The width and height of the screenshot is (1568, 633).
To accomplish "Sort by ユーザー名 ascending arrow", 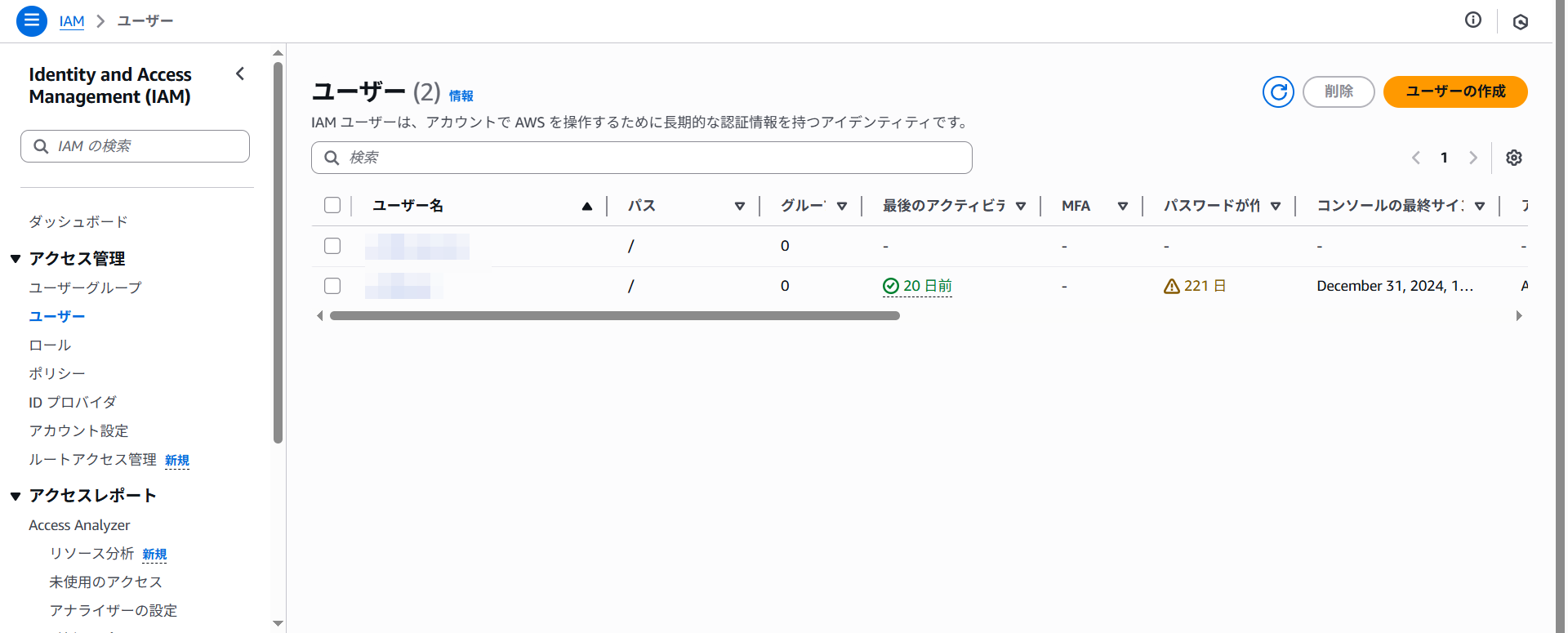I will 586,206.
